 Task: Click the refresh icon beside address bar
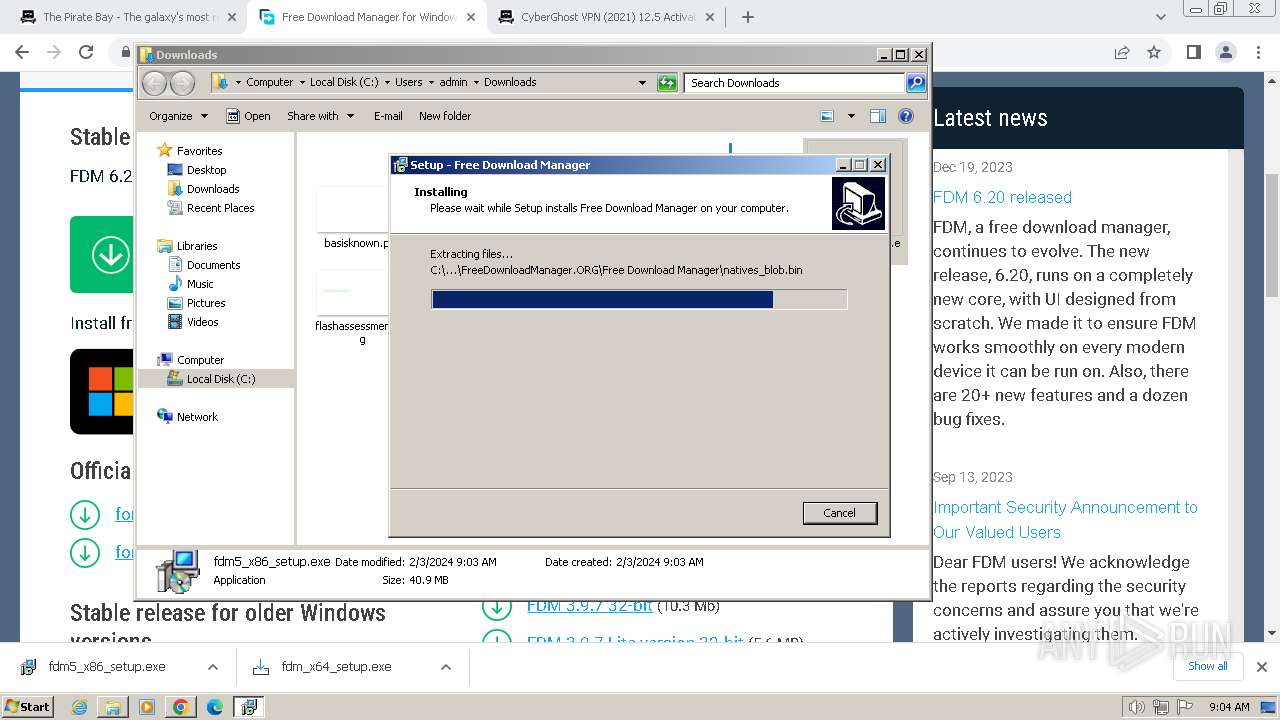tap(667, 83)
